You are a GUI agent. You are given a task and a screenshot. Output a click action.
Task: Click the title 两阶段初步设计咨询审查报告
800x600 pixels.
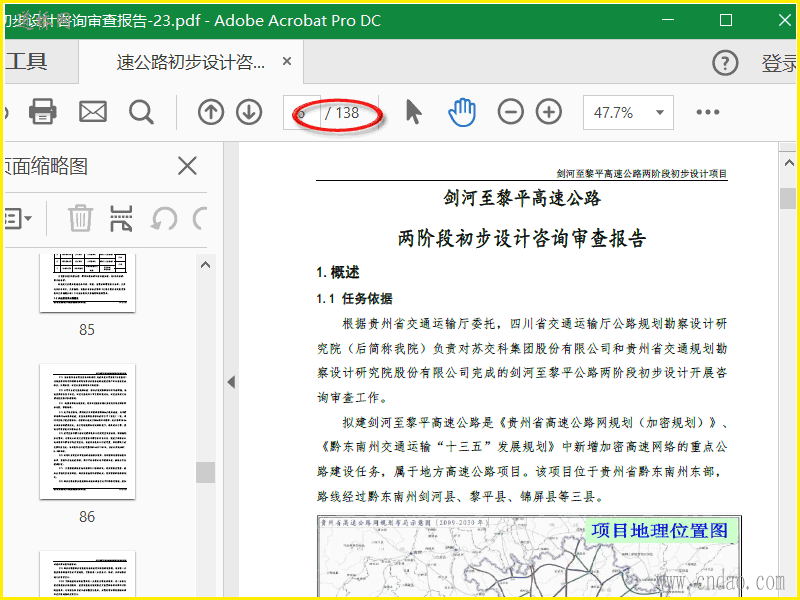pos(522,238)
